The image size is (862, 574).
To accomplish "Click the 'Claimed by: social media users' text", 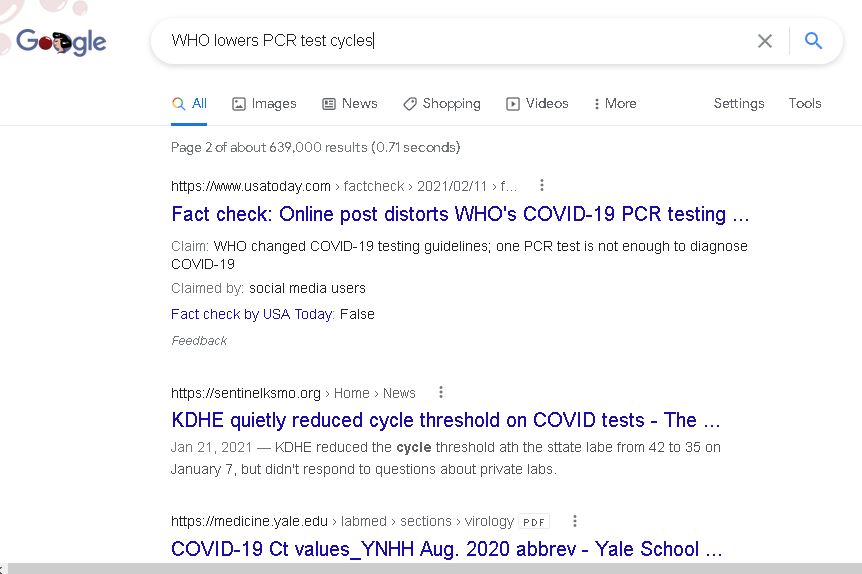I will coord(268,288).
